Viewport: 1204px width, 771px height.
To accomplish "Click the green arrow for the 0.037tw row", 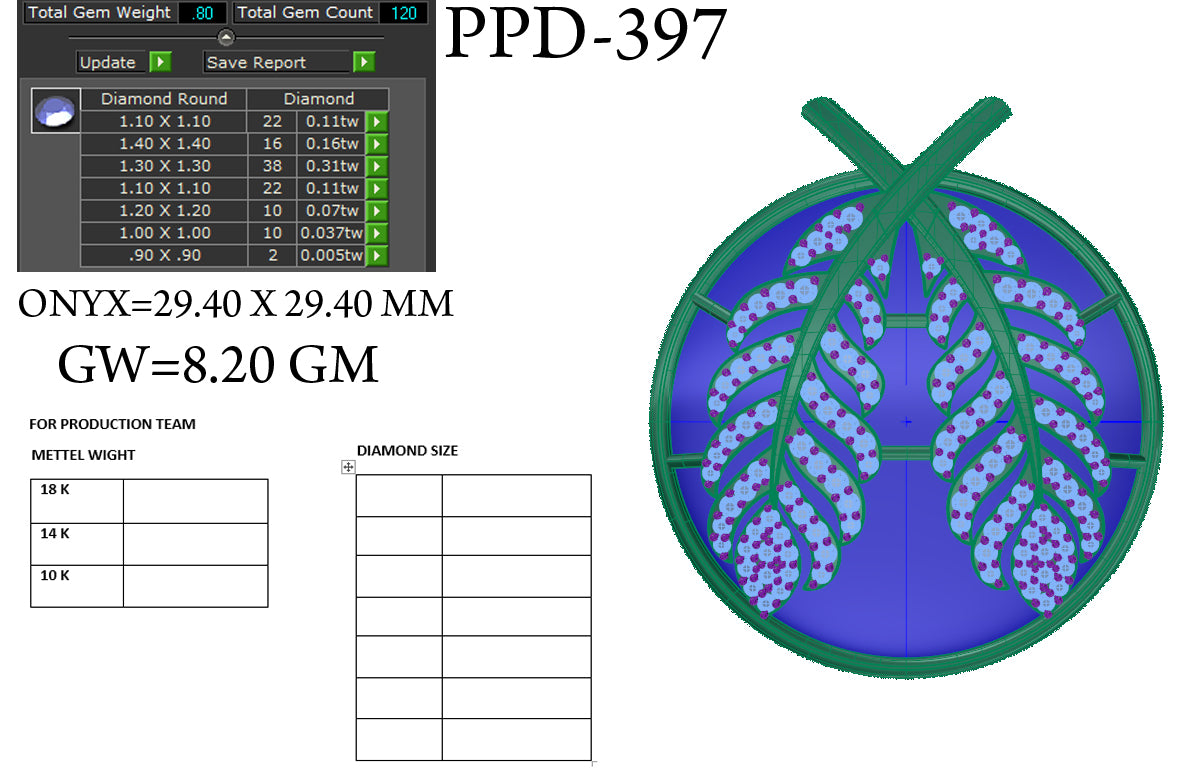I will (374, 233).
